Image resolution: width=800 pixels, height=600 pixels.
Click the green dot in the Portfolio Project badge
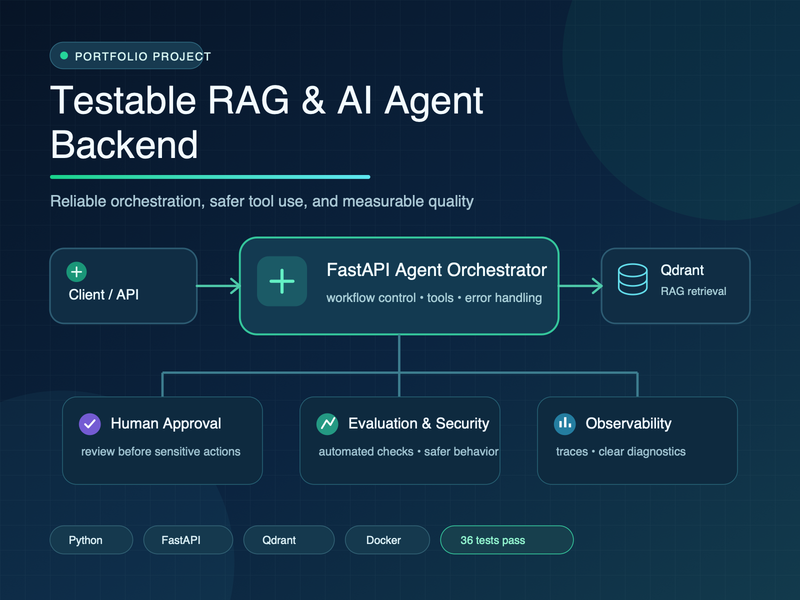coord(64,56)
